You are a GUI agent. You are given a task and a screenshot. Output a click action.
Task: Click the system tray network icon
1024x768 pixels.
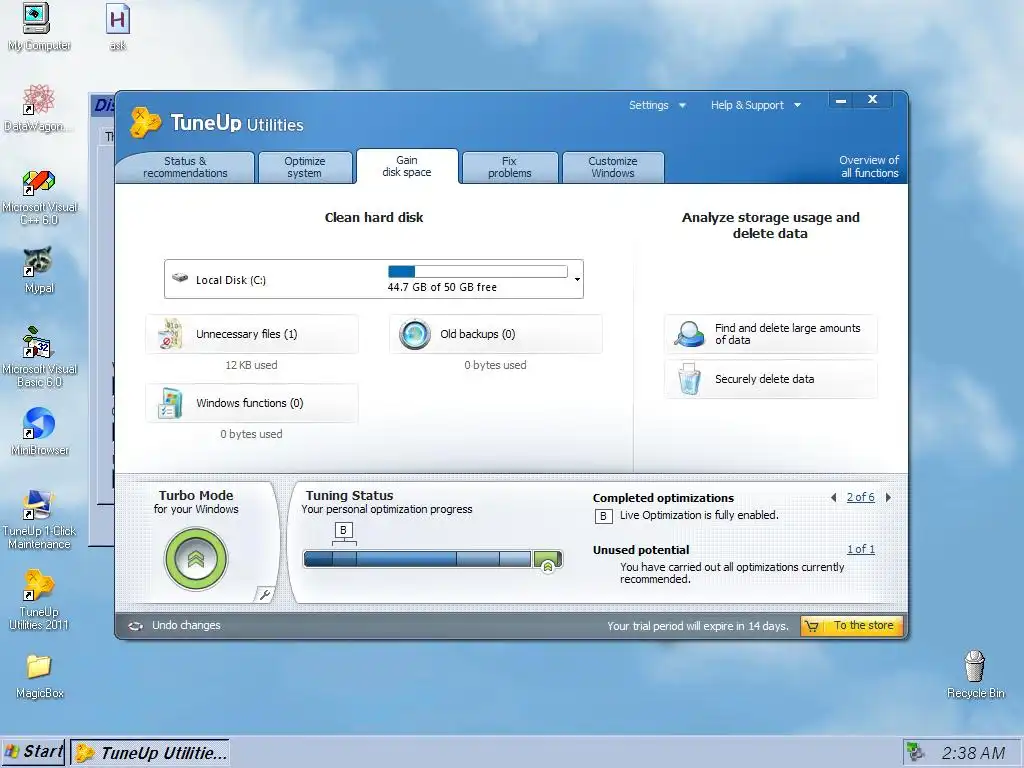(916, 752)
